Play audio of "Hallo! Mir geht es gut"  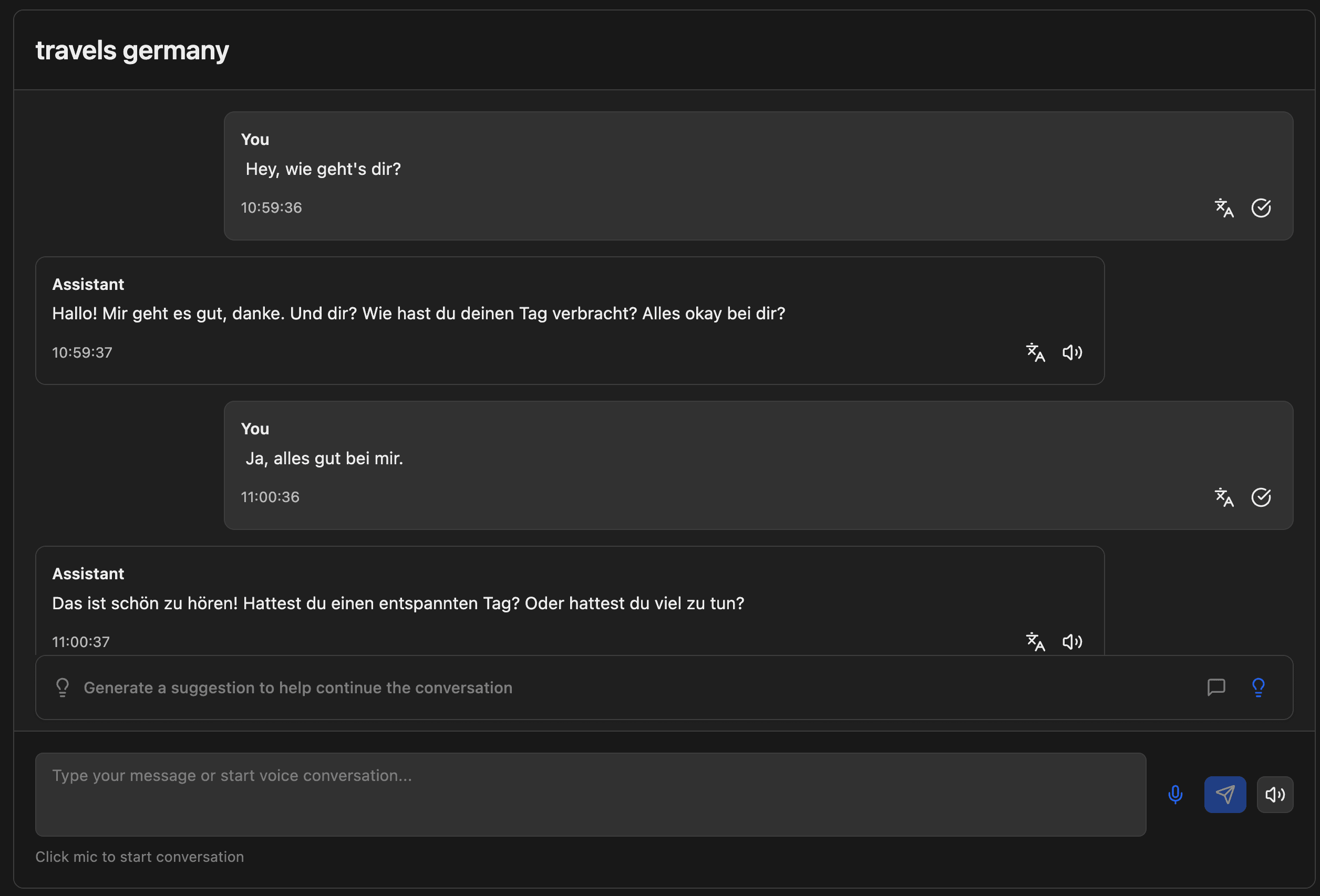pyautogui.click(x=1073, y=352)
